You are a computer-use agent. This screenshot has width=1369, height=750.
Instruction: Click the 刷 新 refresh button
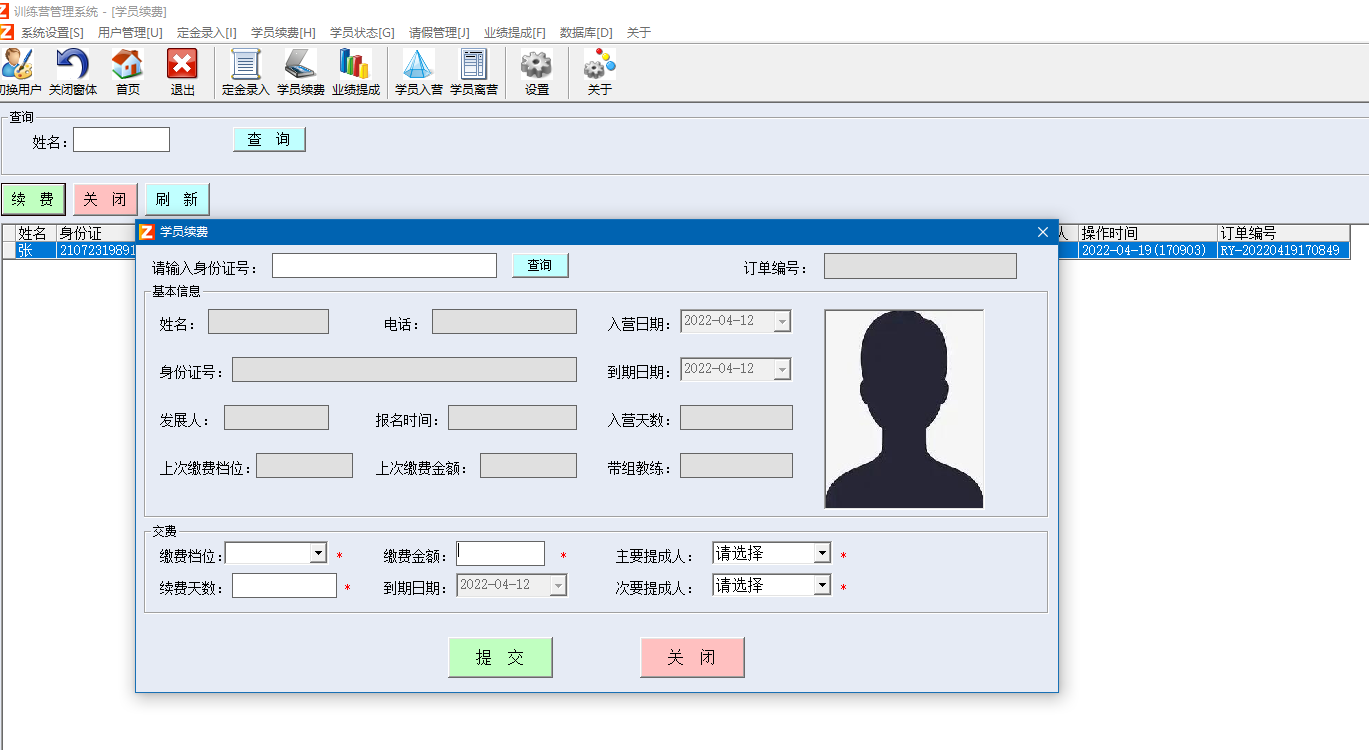[x=177, y=199]
